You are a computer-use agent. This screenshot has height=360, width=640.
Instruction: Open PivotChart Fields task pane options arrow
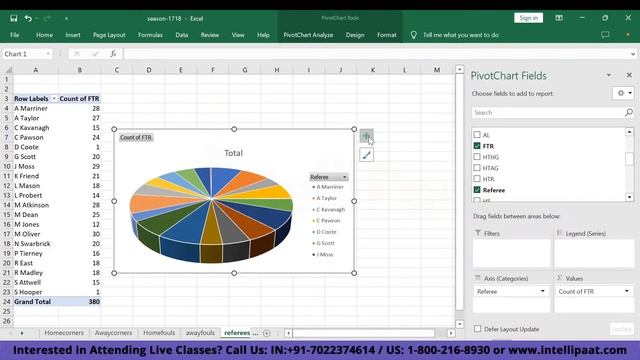tap(609, 75)
